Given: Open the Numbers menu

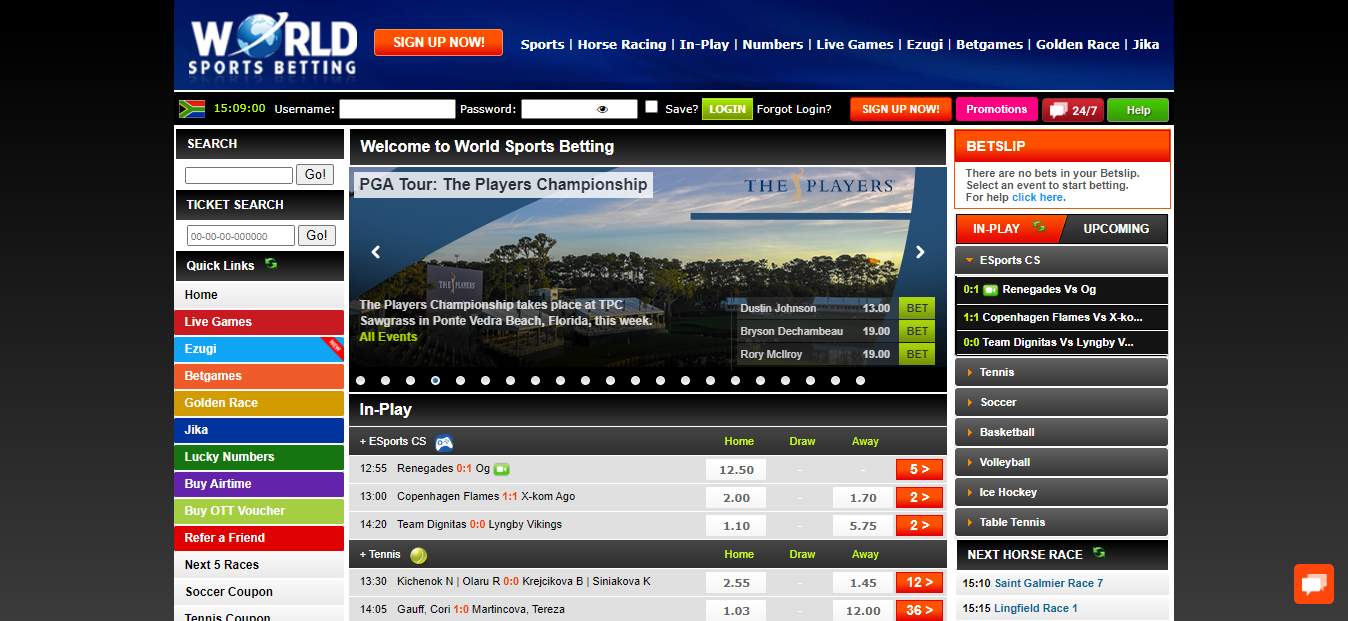Looking at the screenshot, I should [773, 44].
